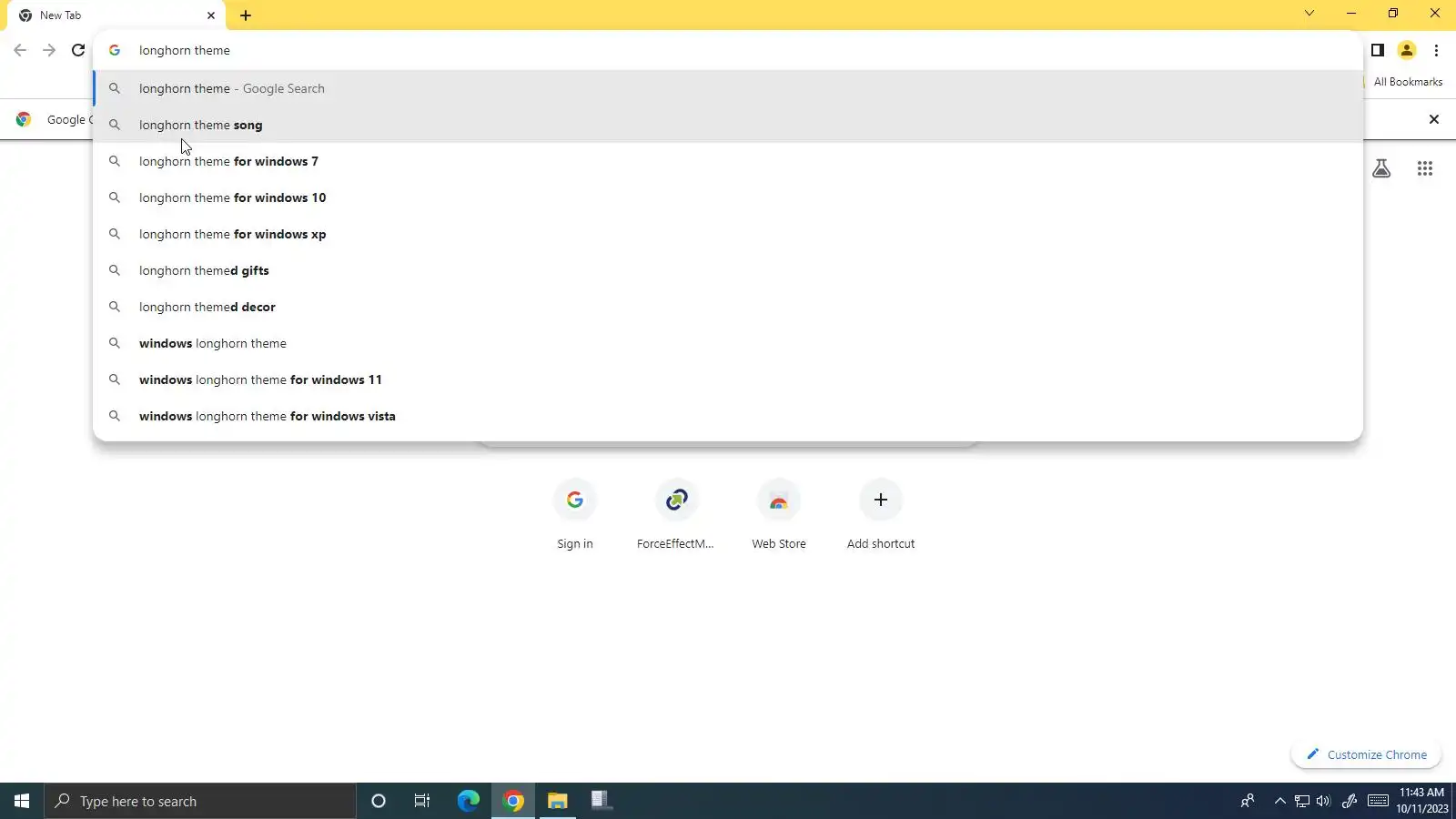Screen dimensions: 1456x819
Task: Open the Windows Start menu
Action: [x=22, y=801]
